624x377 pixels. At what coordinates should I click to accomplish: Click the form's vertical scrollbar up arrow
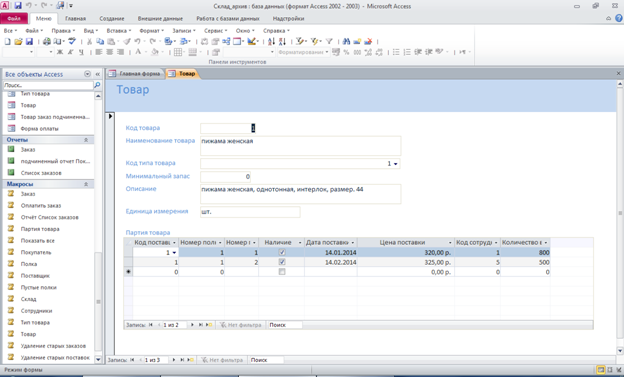point(620,84)
